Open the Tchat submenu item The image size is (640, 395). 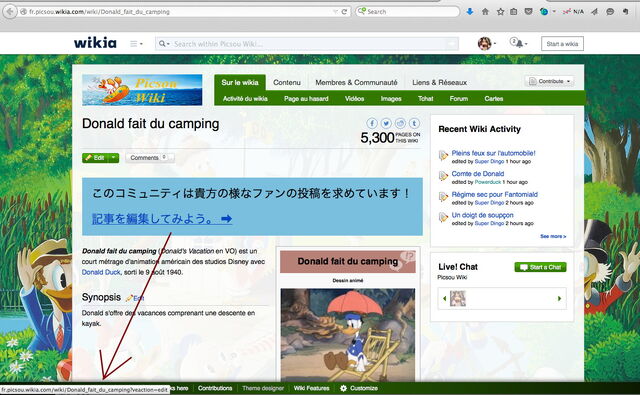[425, 99]
